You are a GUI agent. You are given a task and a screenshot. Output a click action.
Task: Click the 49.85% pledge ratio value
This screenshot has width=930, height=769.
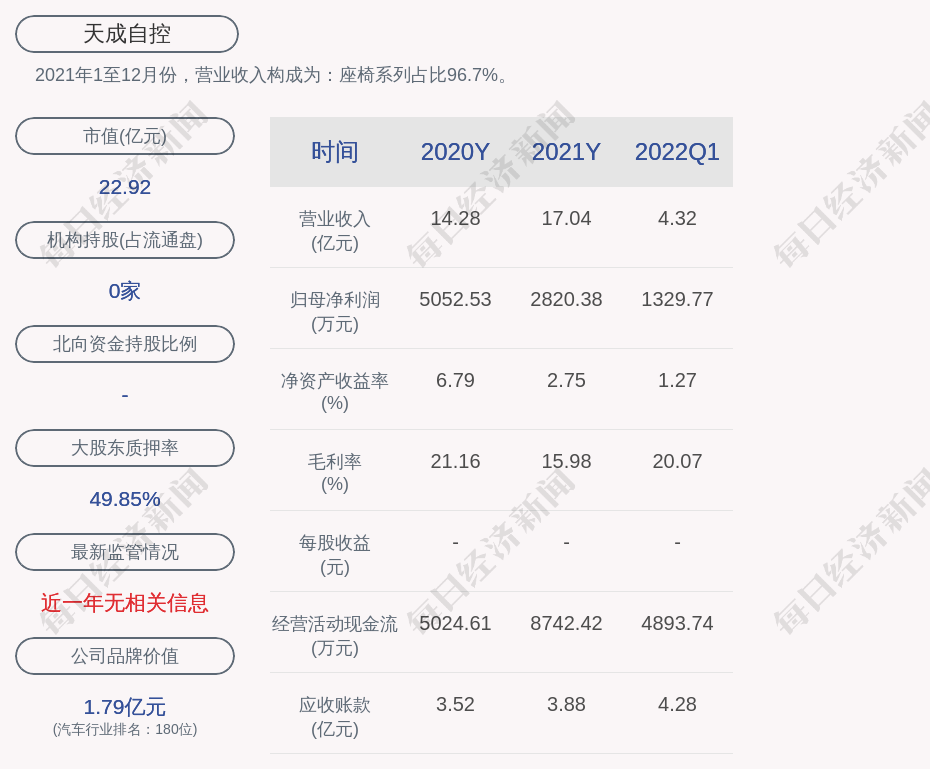point(125,499)
